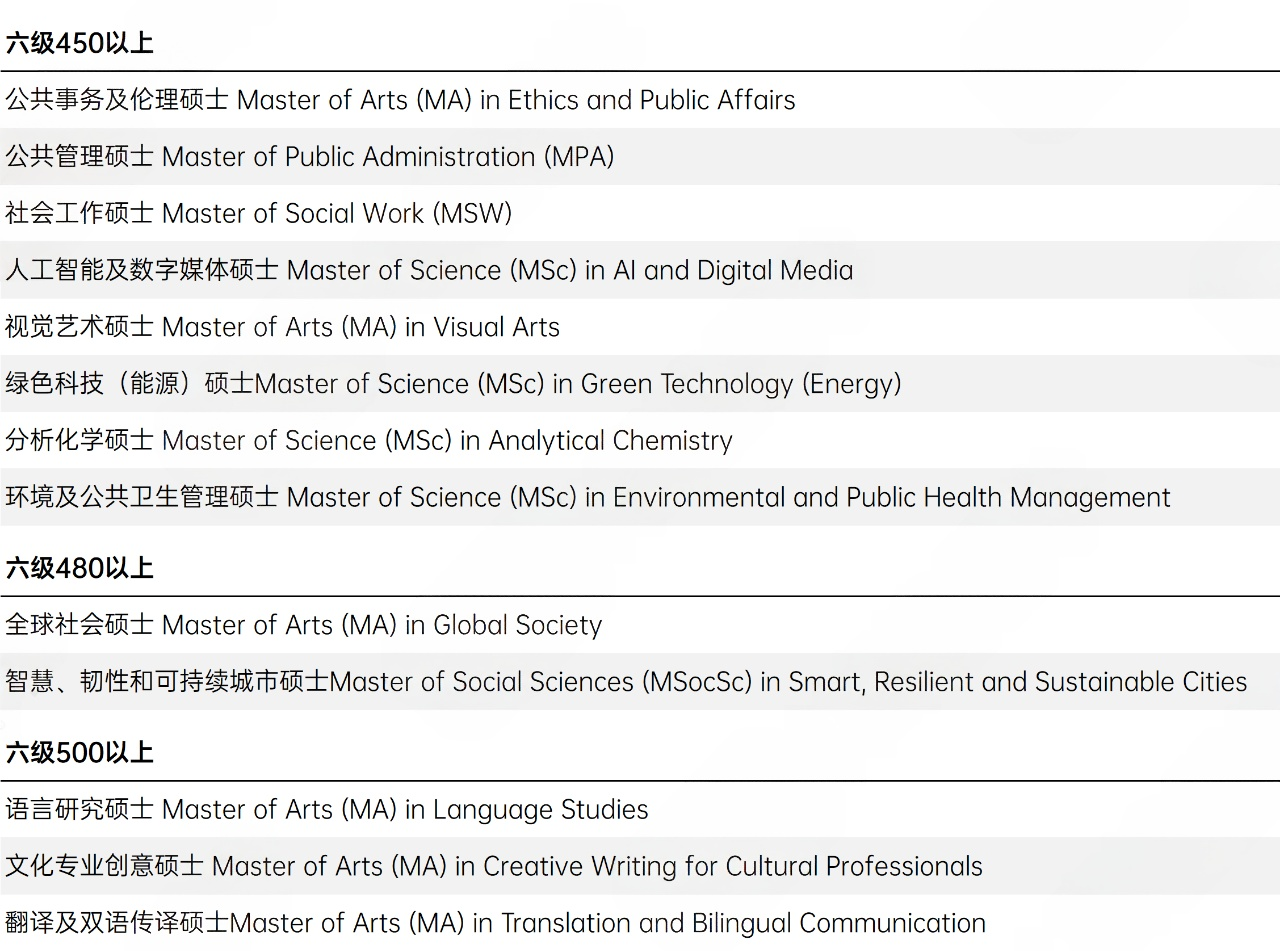Click the 公共管理硕士 program name
This screenshot has height=951, width=1280.
coord(80,157)
